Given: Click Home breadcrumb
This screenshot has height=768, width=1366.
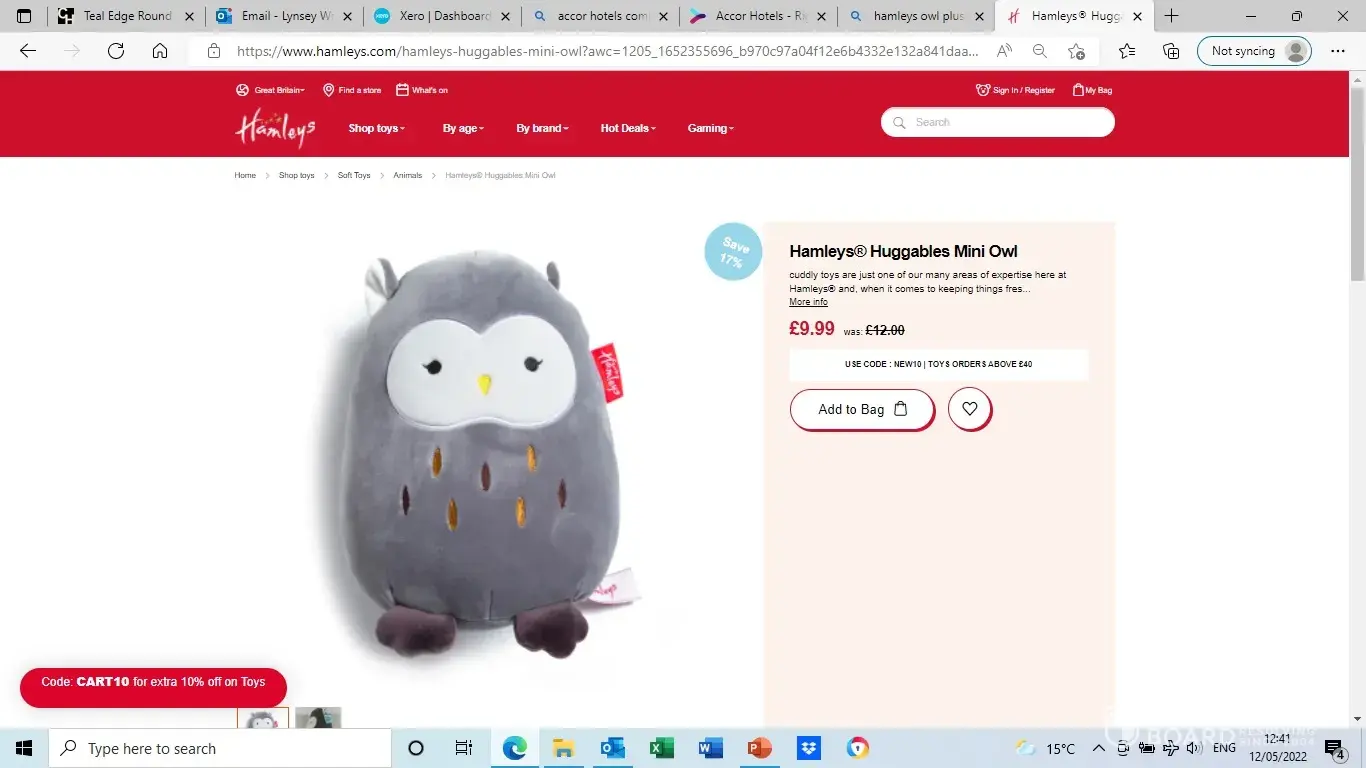Looking at the screenshot, I should [x=245, y=175].
